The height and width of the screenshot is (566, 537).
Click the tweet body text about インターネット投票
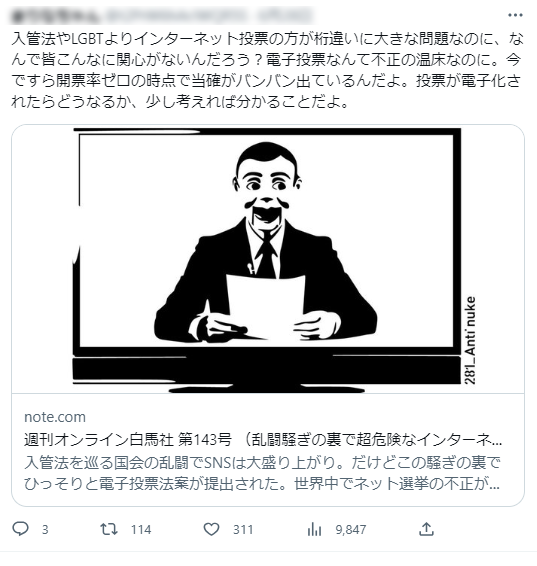click(x=267, y=70)
